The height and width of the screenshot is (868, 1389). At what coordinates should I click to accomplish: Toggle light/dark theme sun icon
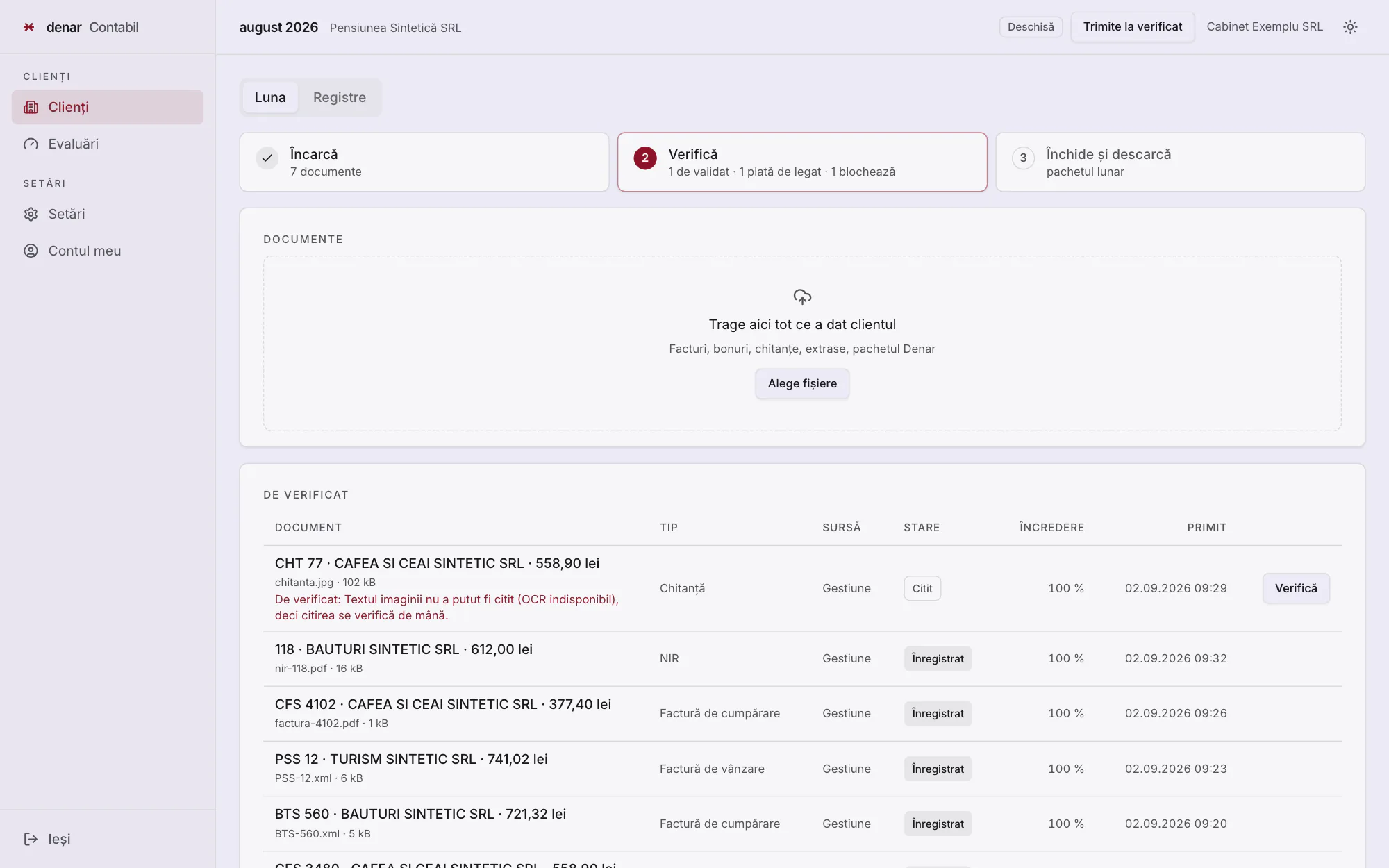click(x=1350, y=27)
